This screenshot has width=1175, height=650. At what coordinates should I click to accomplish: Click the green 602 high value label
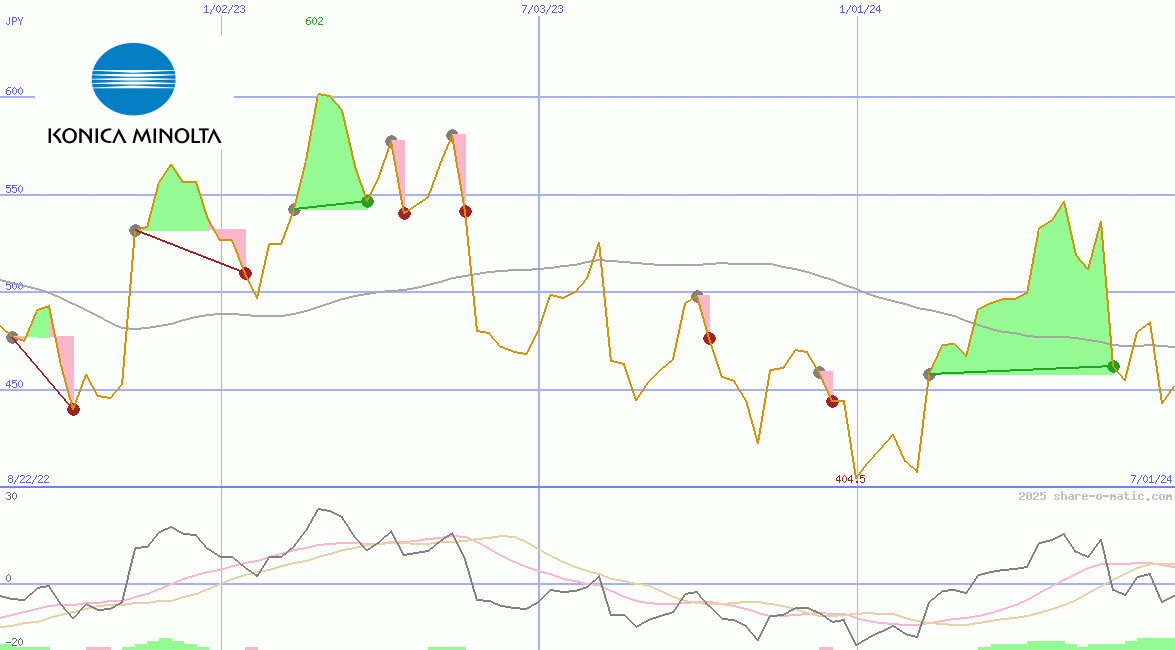[314, 21]
